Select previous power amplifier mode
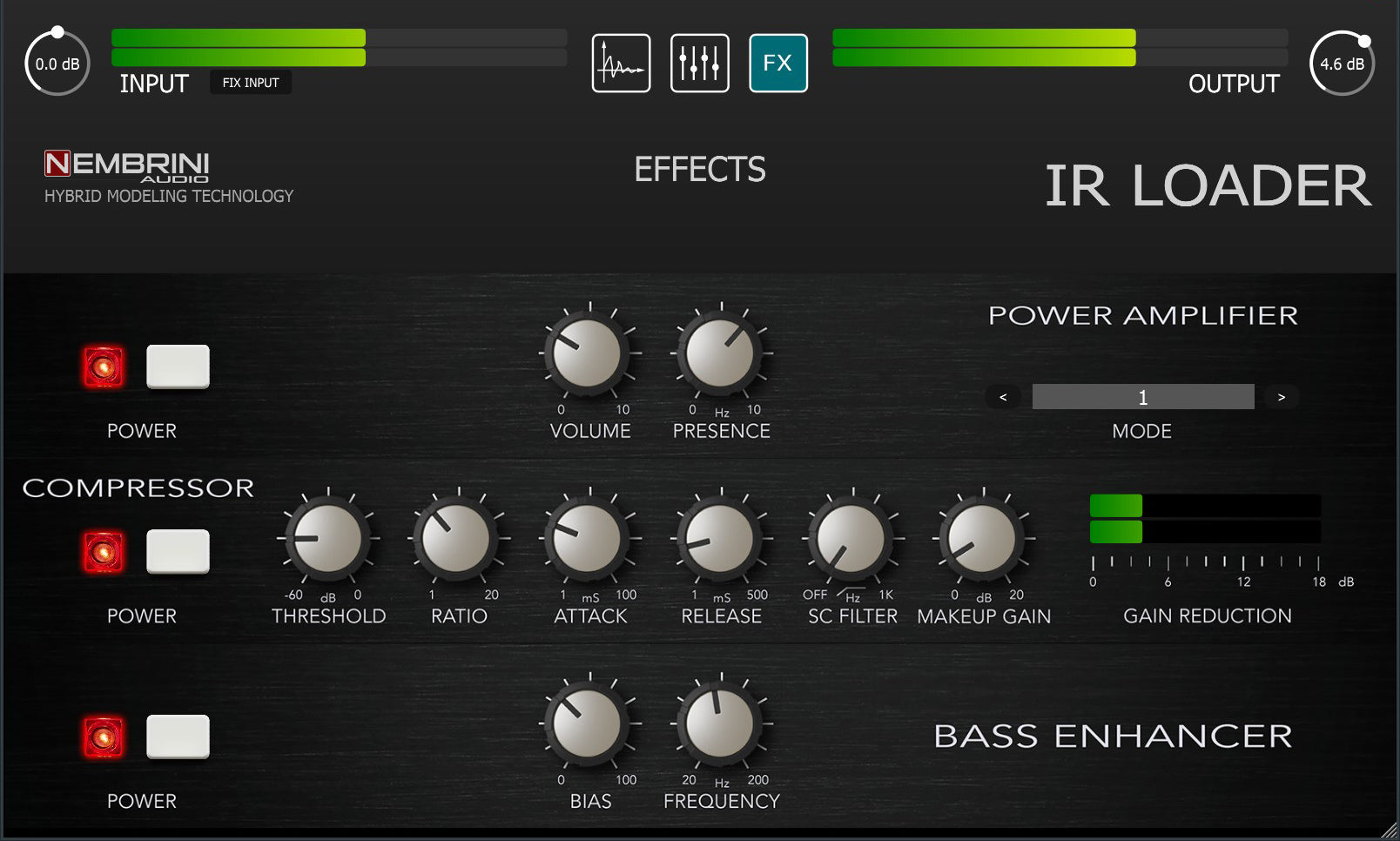The height and width of the screenshot is (841, 1400). [1003, 397]
